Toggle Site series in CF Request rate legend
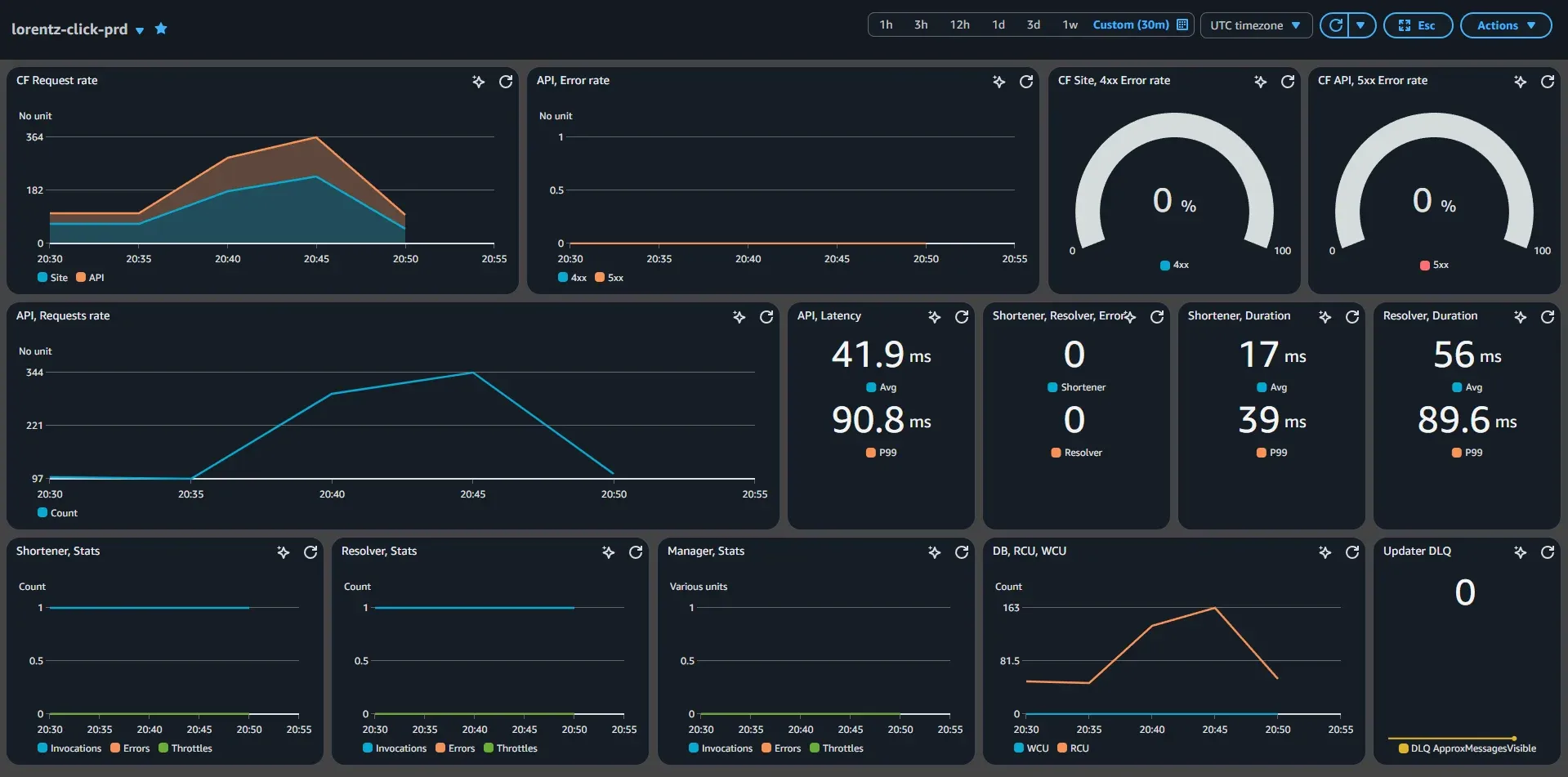The image size is (1568, 777). (x=53, y=278)
